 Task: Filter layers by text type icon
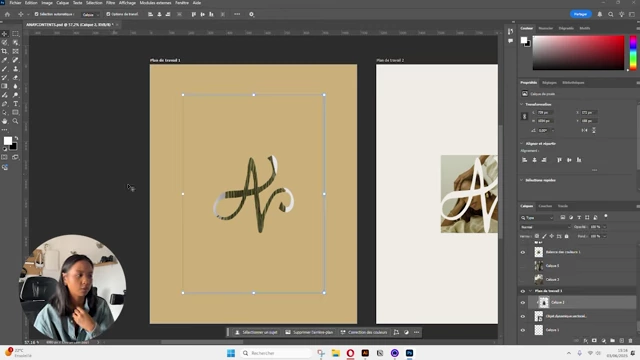click(579, 218)
